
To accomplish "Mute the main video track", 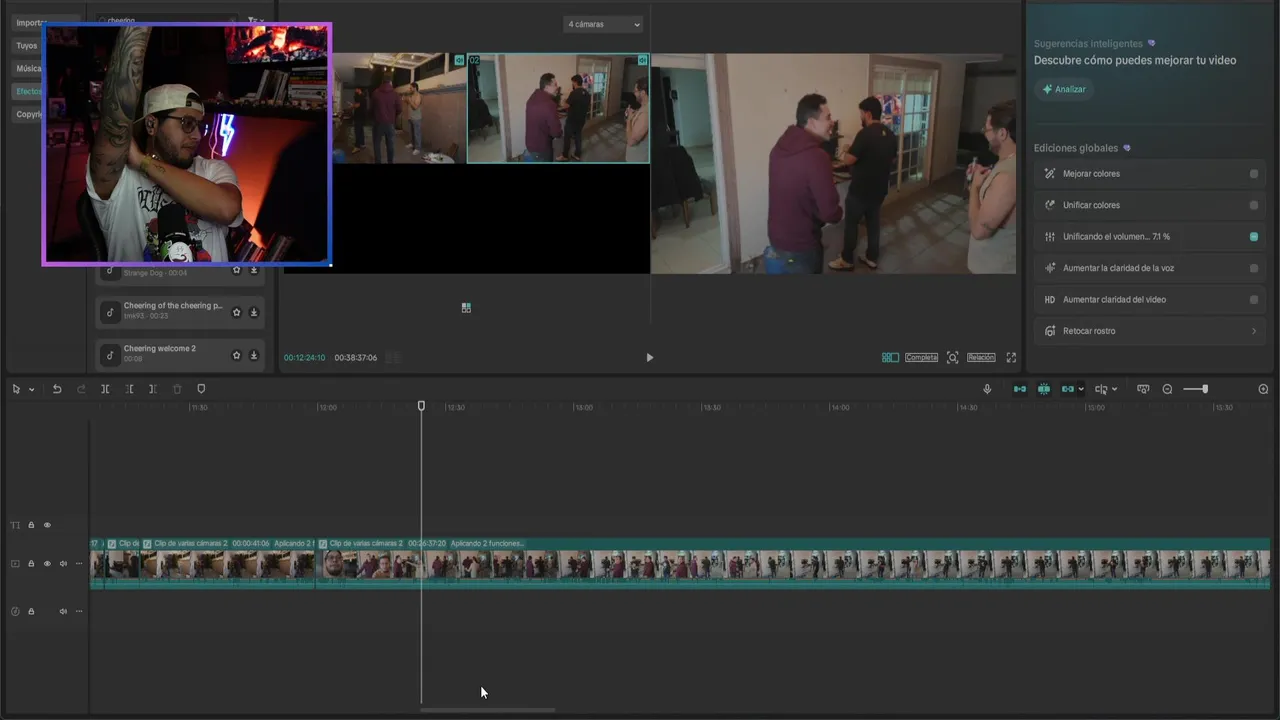I will (63, 564).
